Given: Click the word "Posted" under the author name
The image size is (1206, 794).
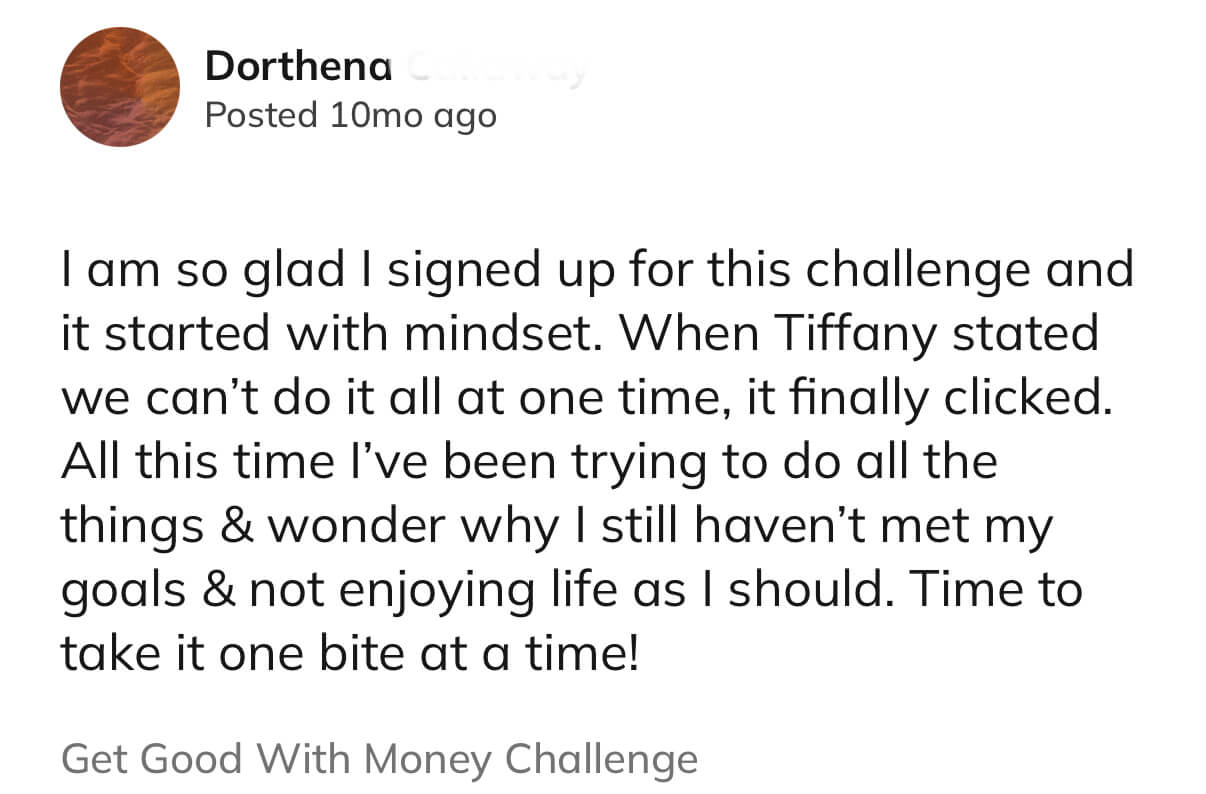Looking at the screenshot, I should pyautogui.click(x=260, y=116).
